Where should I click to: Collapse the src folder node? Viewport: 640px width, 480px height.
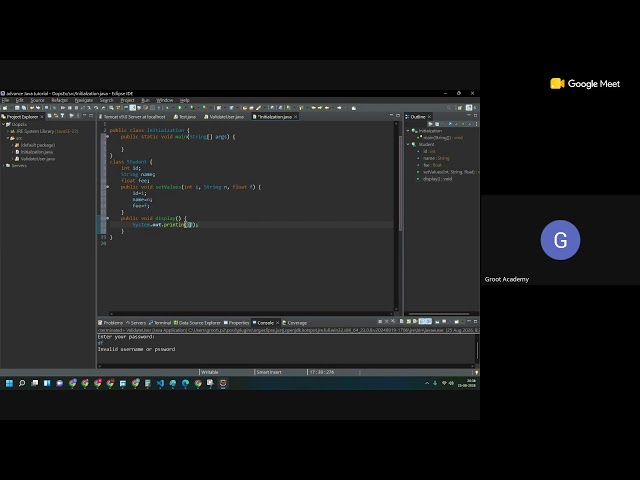tap(8, 138)
